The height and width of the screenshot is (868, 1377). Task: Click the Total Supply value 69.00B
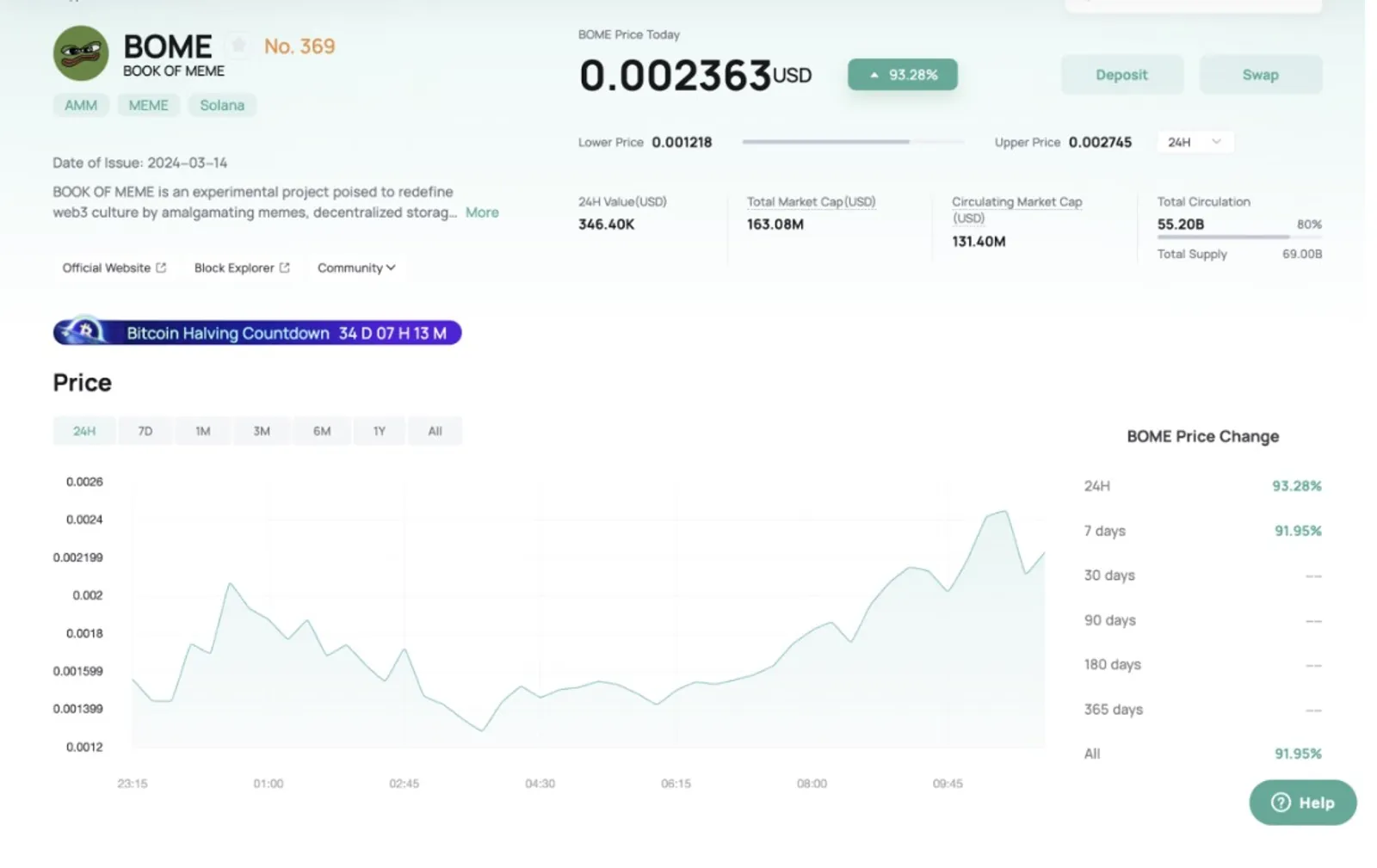[1302, 255]
